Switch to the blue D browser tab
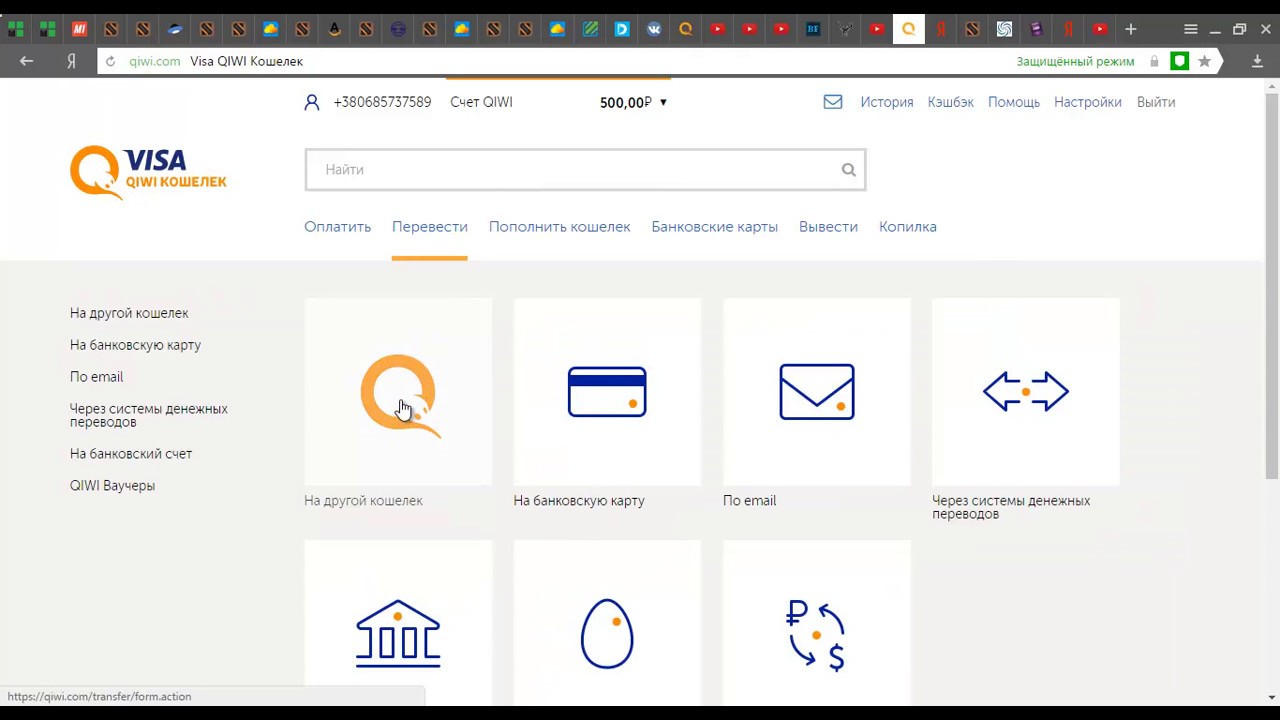 622,29
